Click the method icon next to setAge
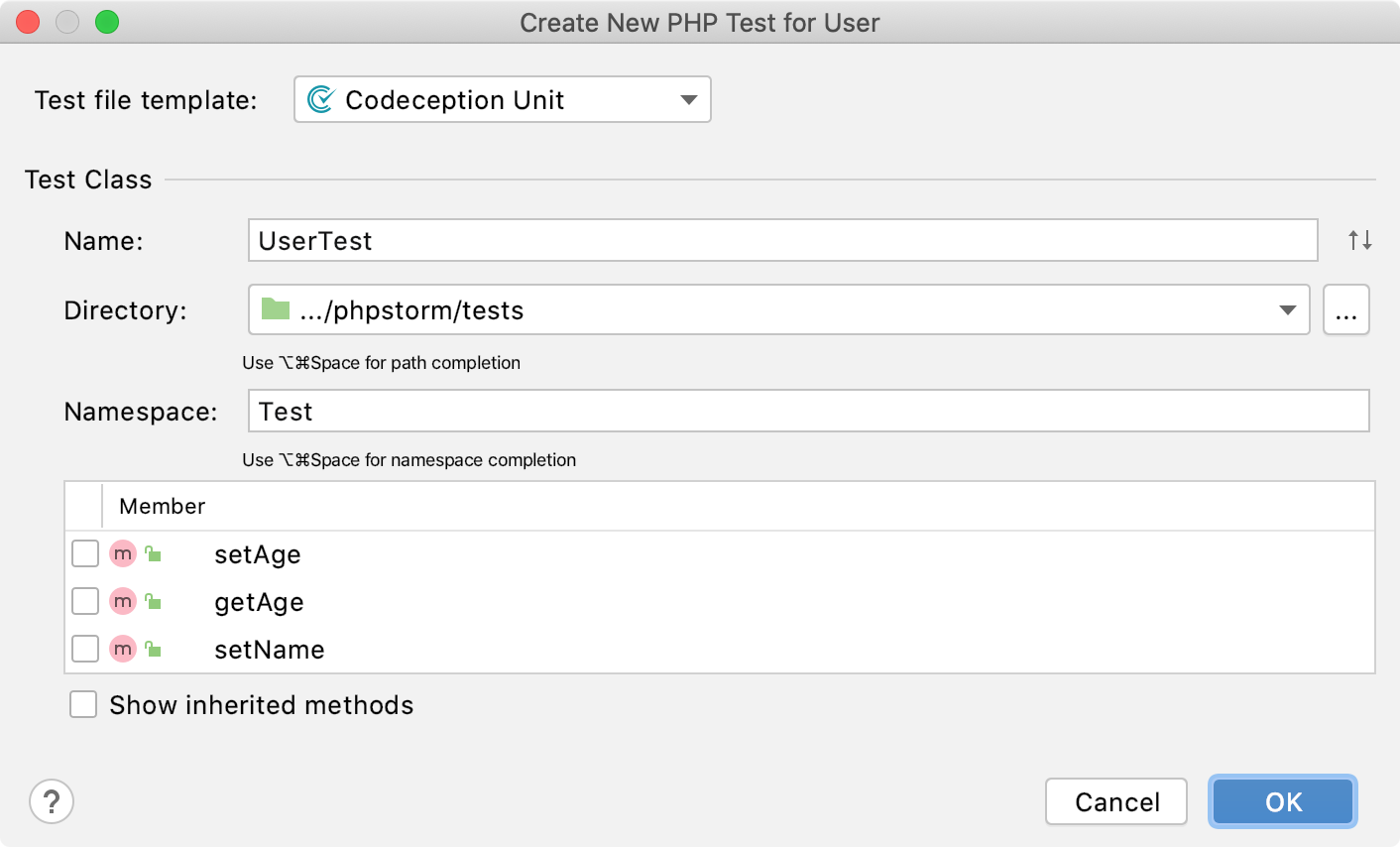Image resolution: width=1400 pixels, height=847 pixels. [x=122, y=553]
